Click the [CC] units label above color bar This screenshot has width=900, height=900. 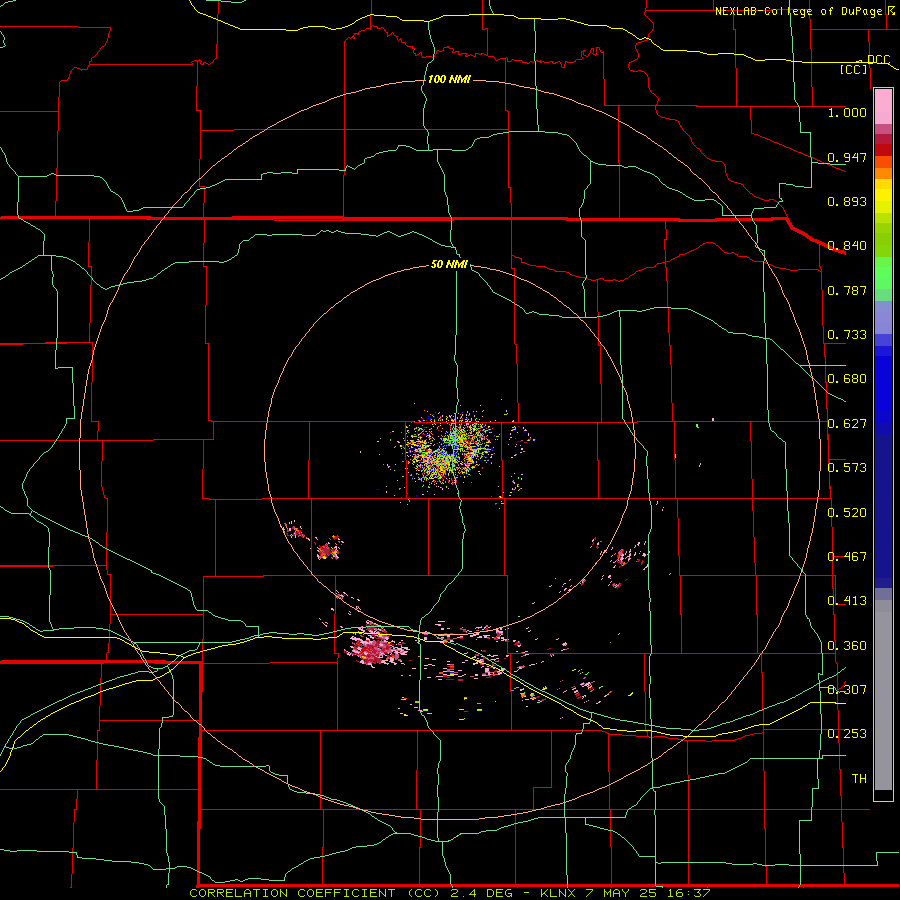pyautogui.click(x=854, y=69)
